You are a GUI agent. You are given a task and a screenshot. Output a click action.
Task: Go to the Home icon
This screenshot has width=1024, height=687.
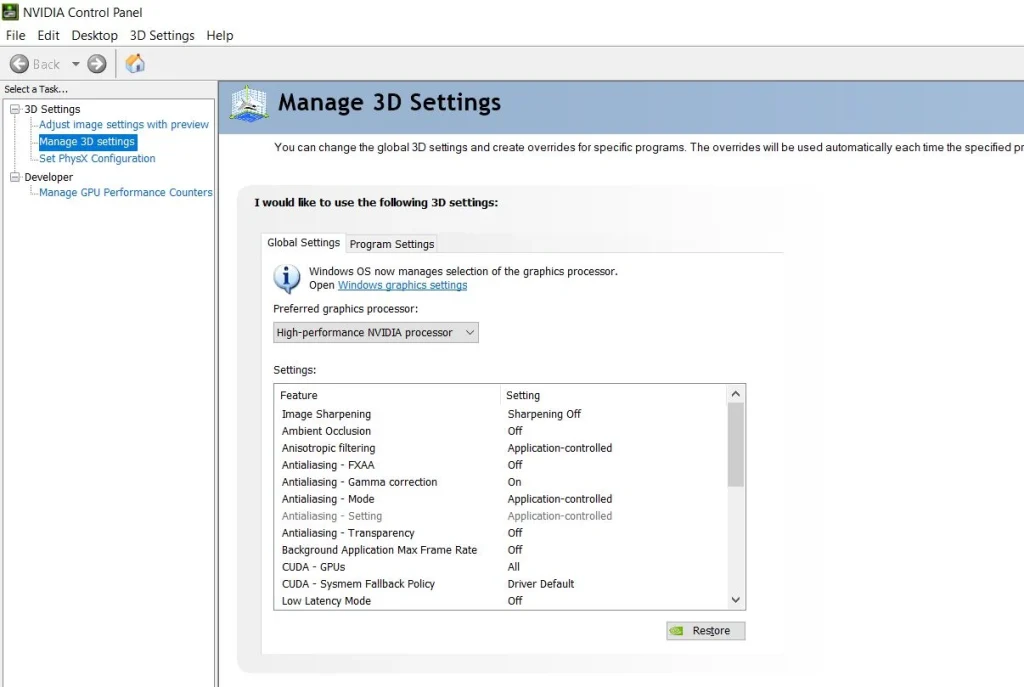(135, 63)
